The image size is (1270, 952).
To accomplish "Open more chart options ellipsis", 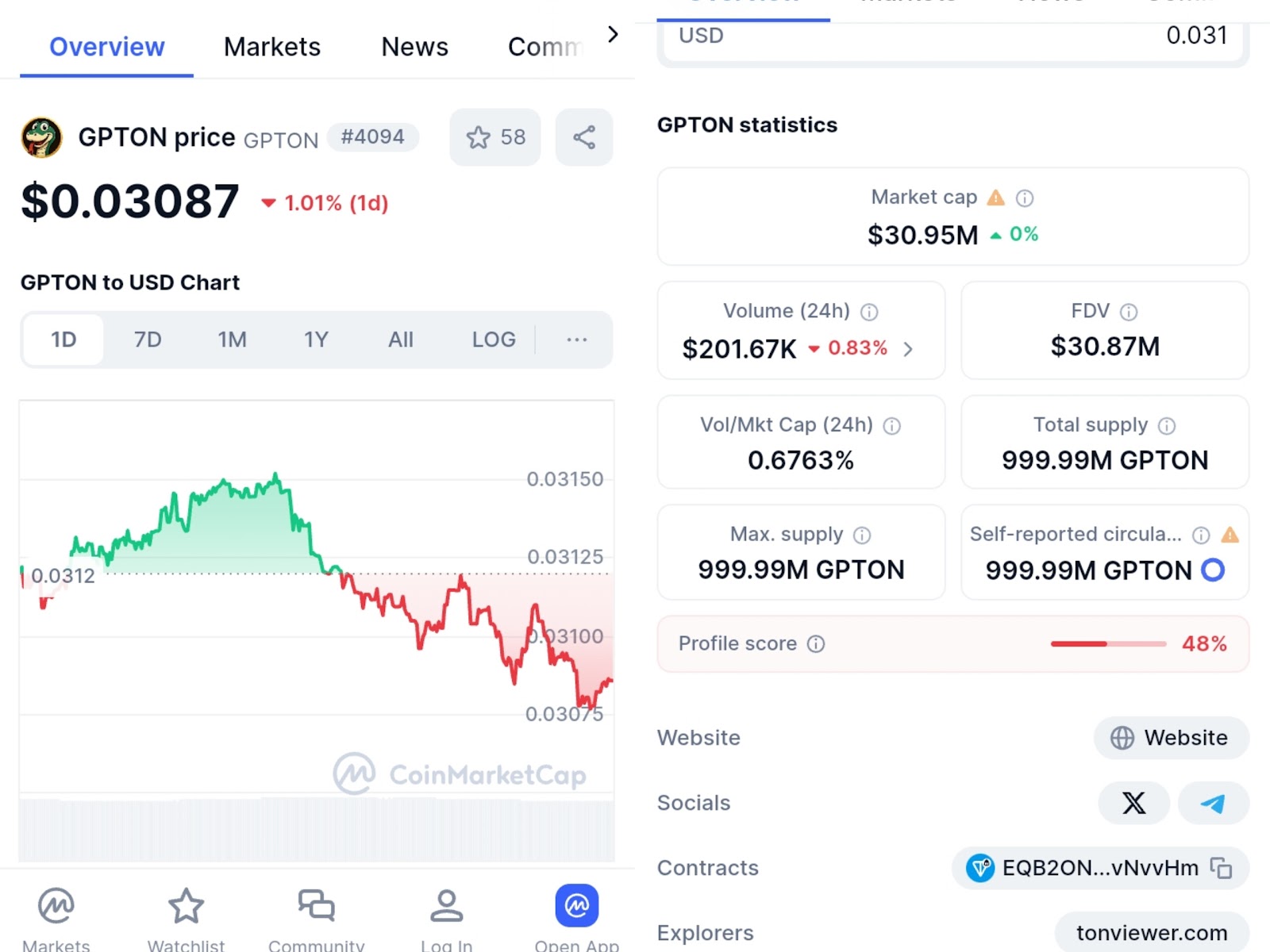I will [x=576, y=340].
